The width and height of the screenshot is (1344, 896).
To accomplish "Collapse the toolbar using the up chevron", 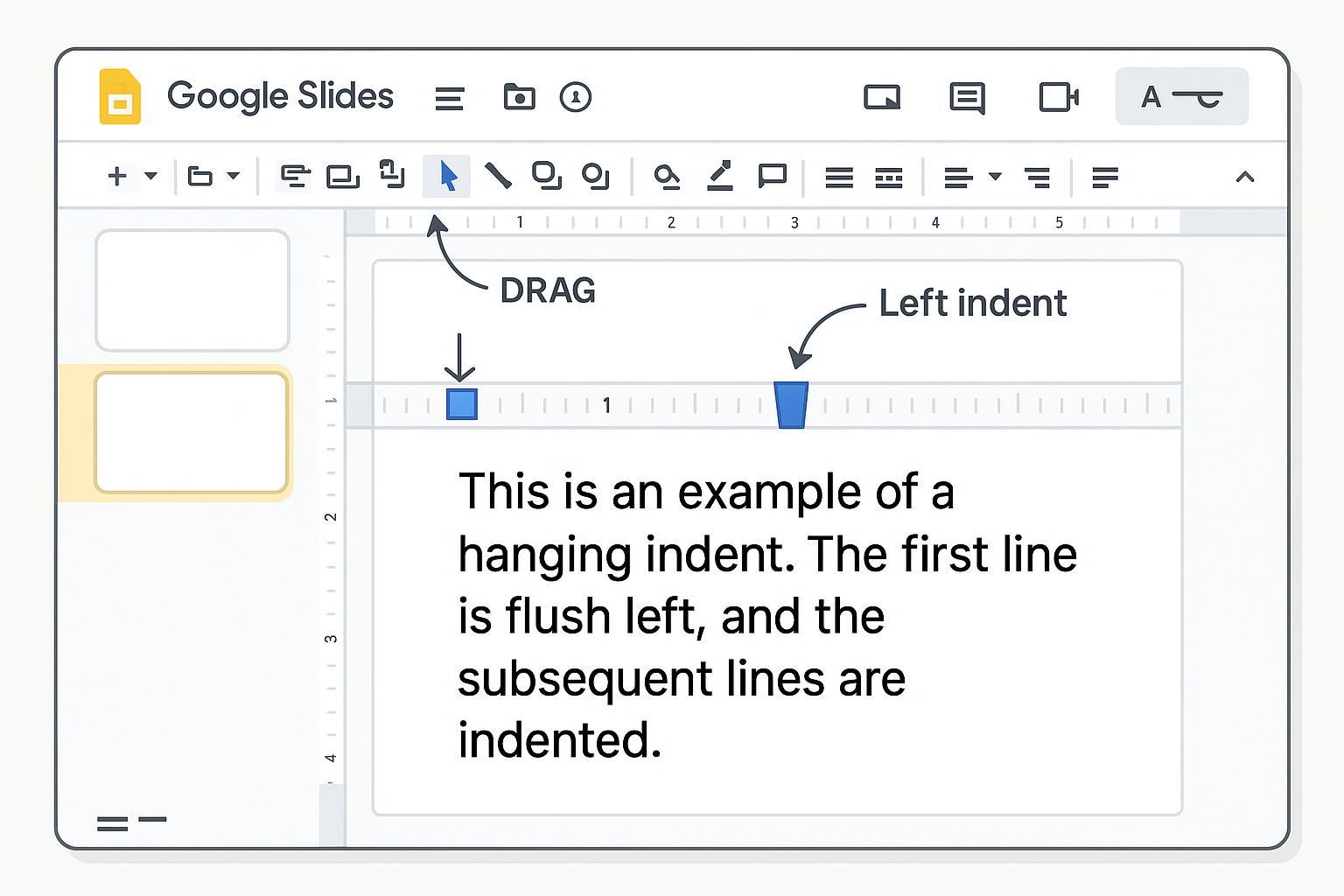I will 1244,177.
